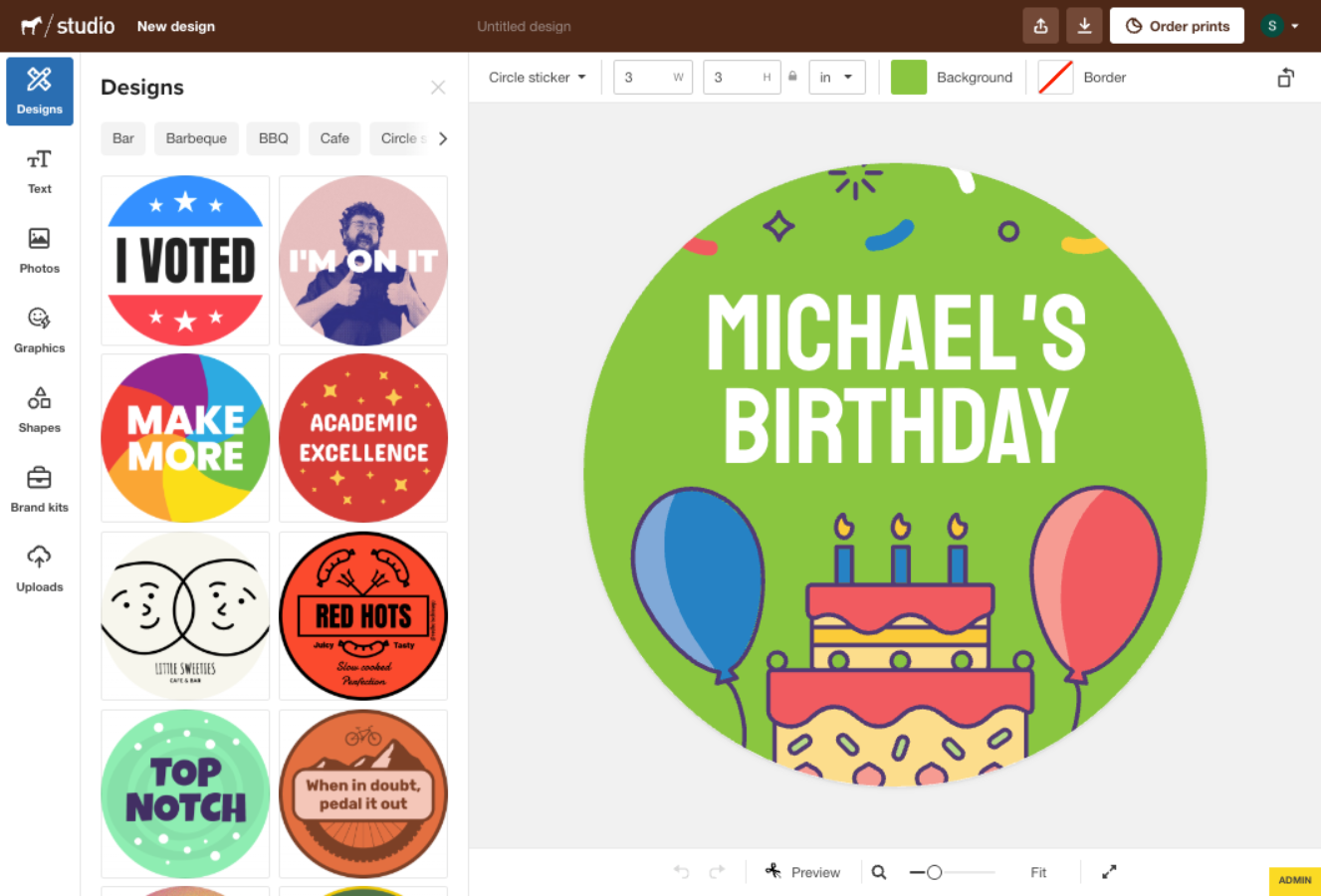Viewport: 1321px width, 896px height.
Task: Select the I VOTED design template
Action: click(185, 260)
